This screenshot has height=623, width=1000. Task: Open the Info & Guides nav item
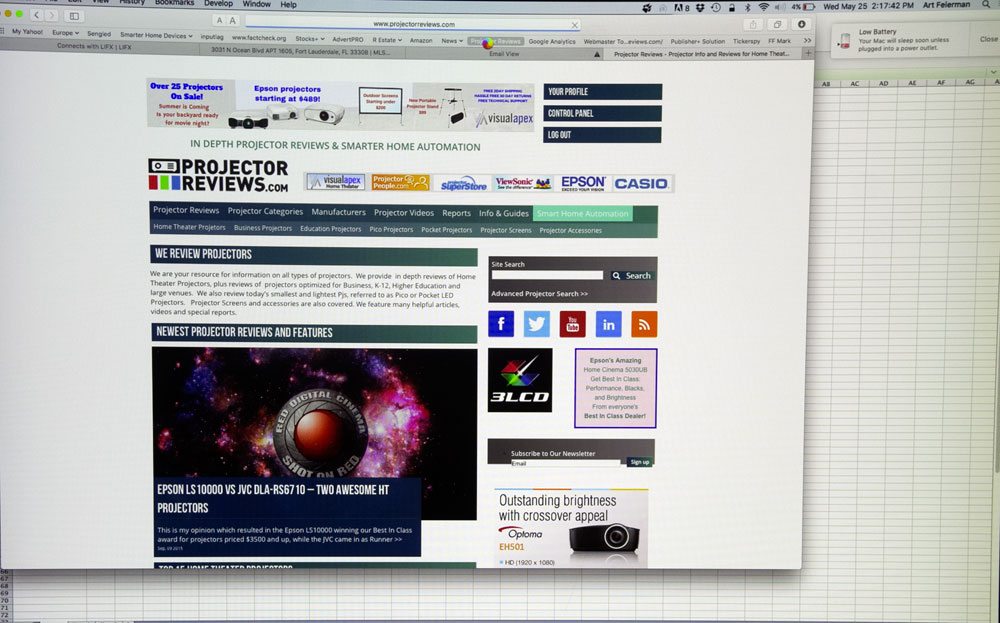504,213
